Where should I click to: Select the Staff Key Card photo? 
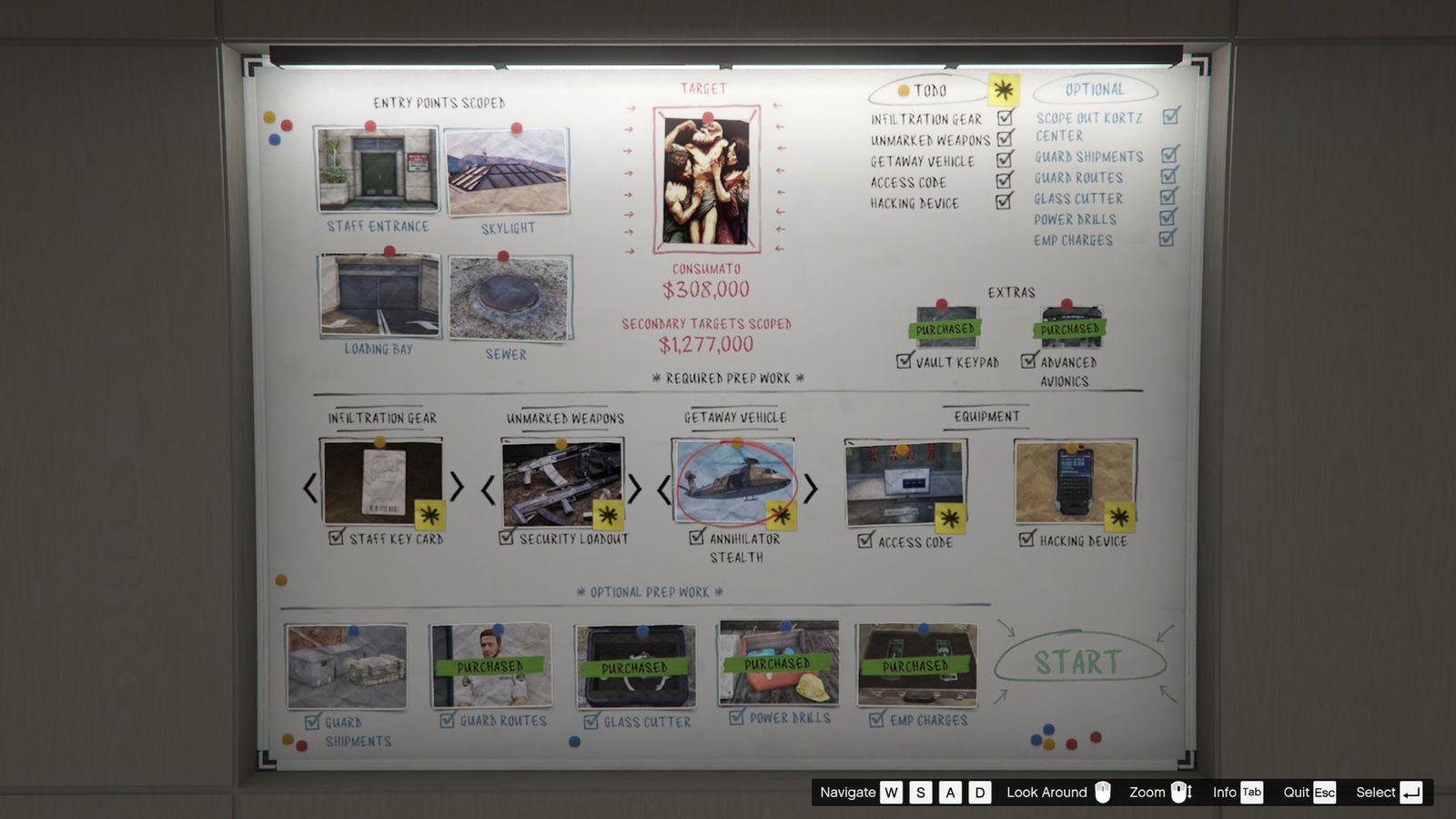pyautogui.click(x=381, y=482)
